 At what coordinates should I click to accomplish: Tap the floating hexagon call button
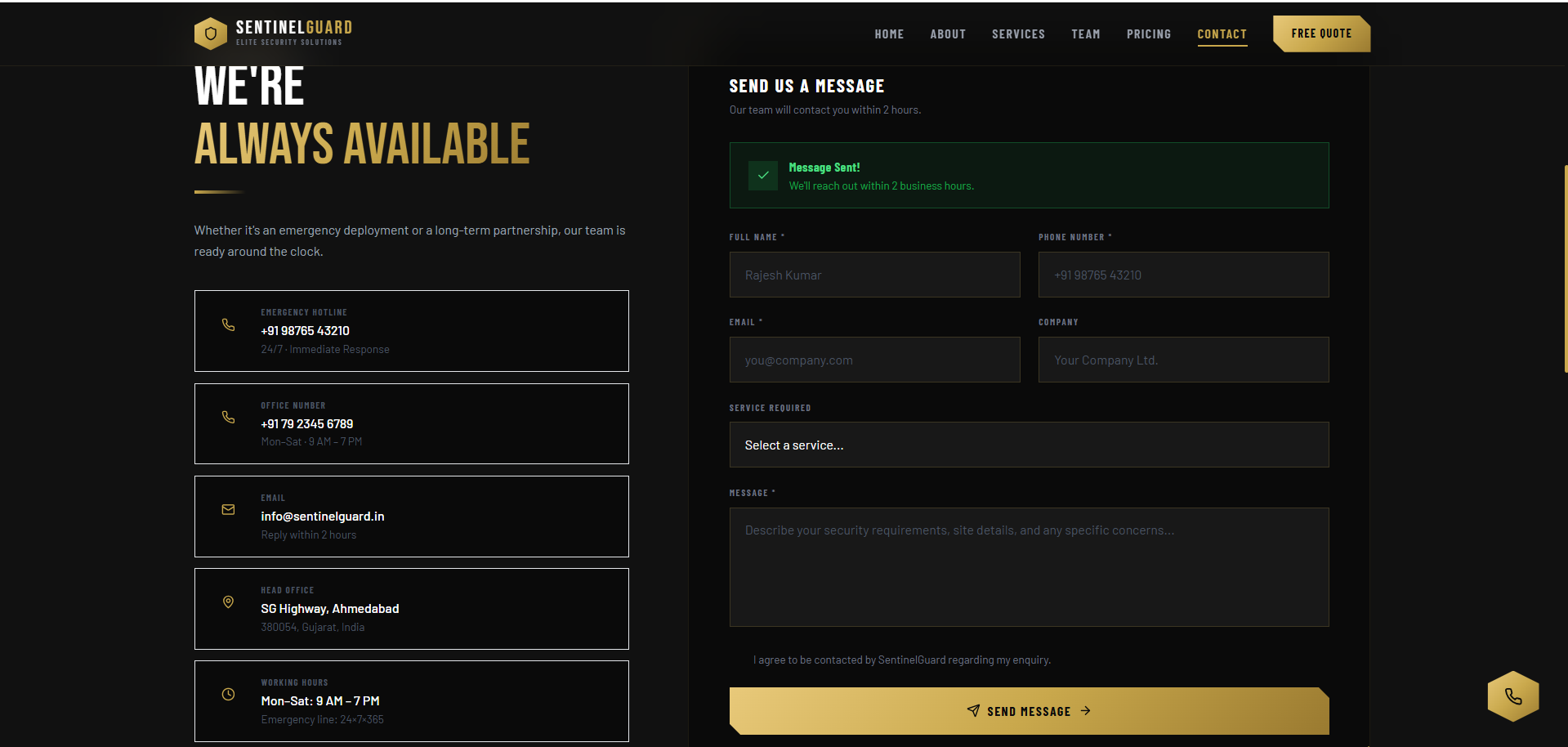[1512, 696]
